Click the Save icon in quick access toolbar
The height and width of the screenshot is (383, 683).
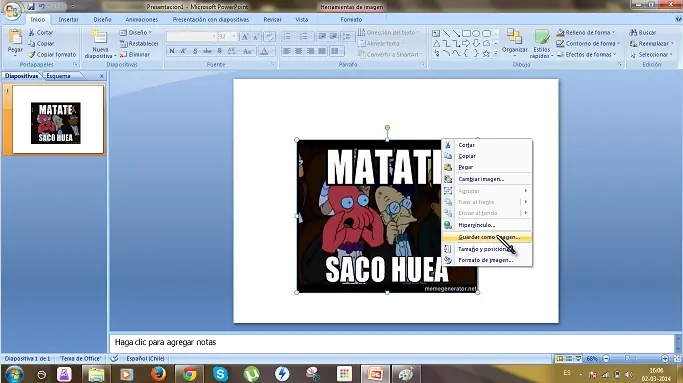click(x=30, y=7)
